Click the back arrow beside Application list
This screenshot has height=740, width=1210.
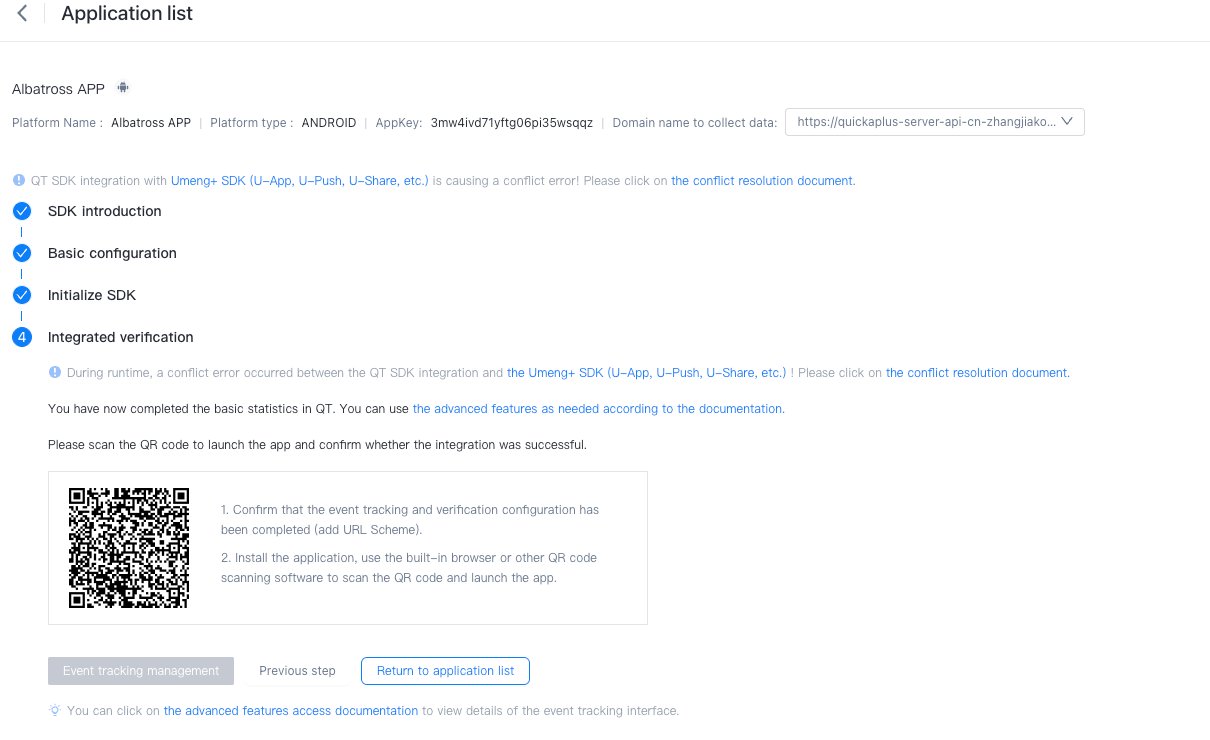[22, 14]
